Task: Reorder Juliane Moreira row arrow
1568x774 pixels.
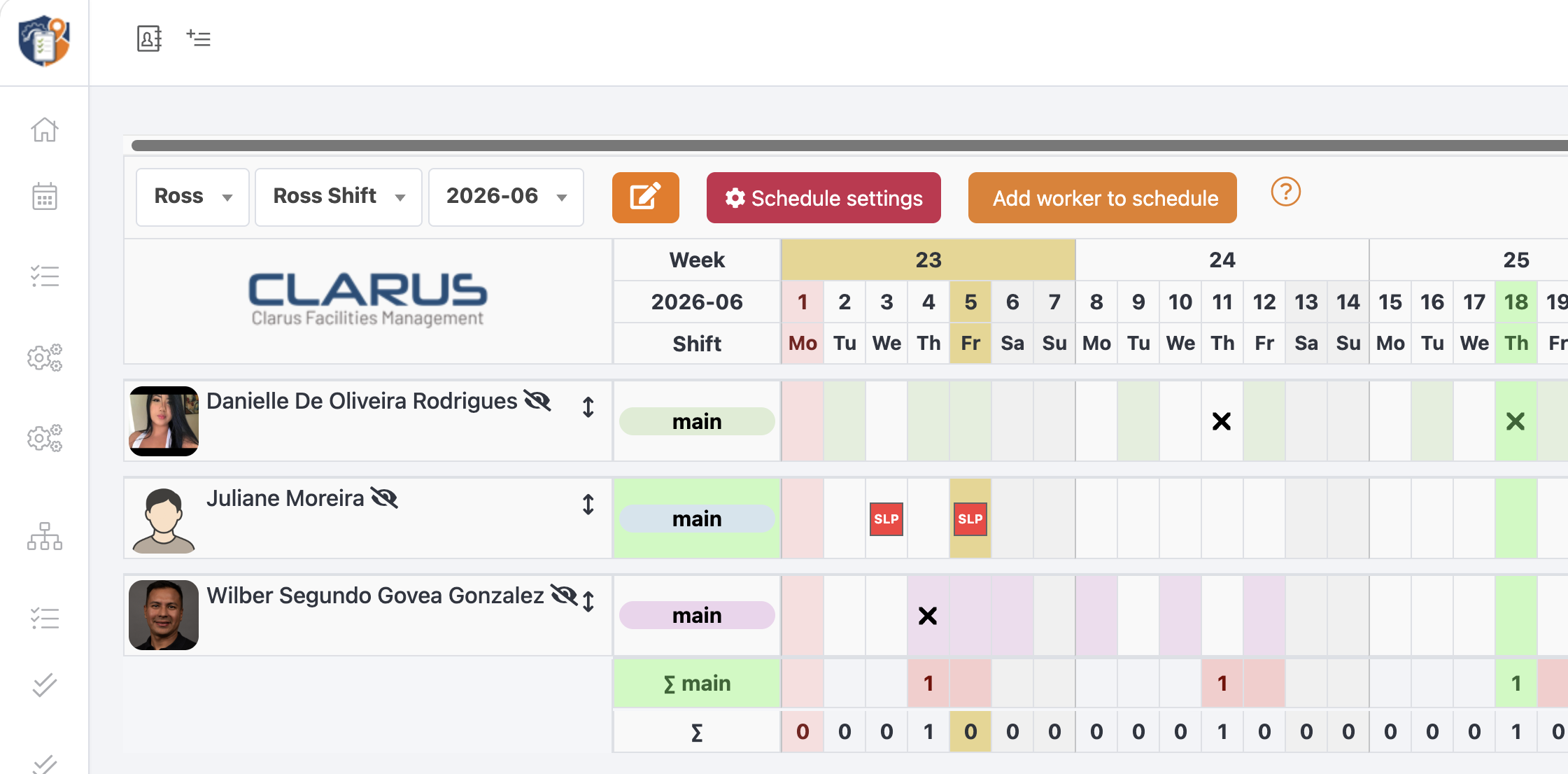Action: click(588, 505)
